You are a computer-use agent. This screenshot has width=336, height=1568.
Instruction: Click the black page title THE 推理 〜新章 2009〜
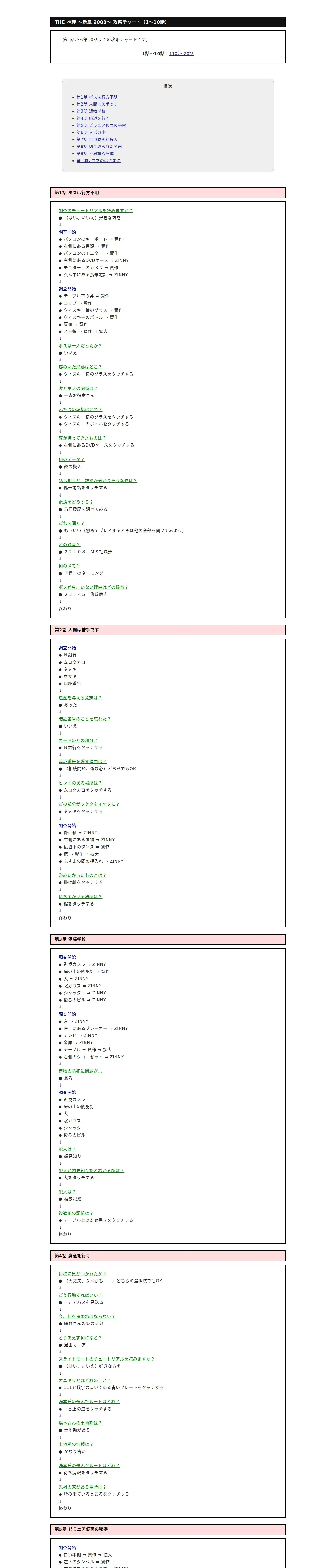pyautogui.click(x=168, y=22)
